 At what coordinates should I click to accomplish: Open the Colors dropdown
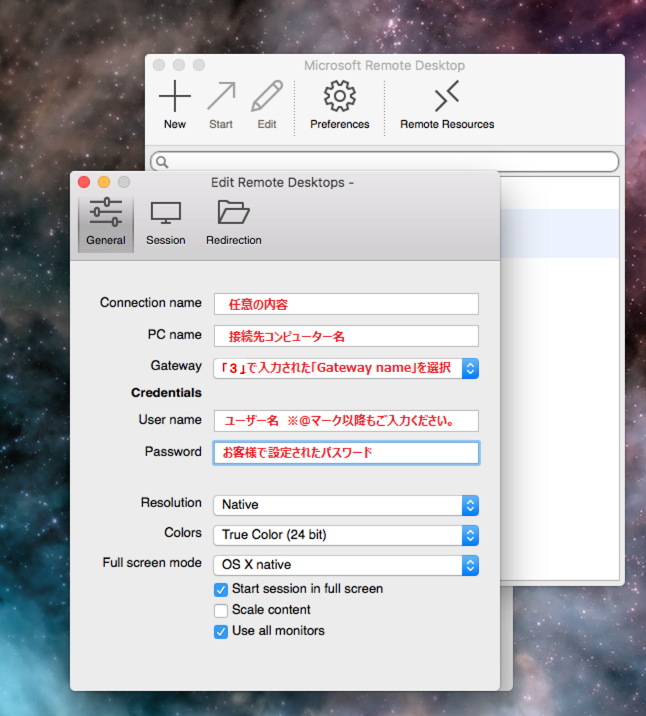point(346,535)
